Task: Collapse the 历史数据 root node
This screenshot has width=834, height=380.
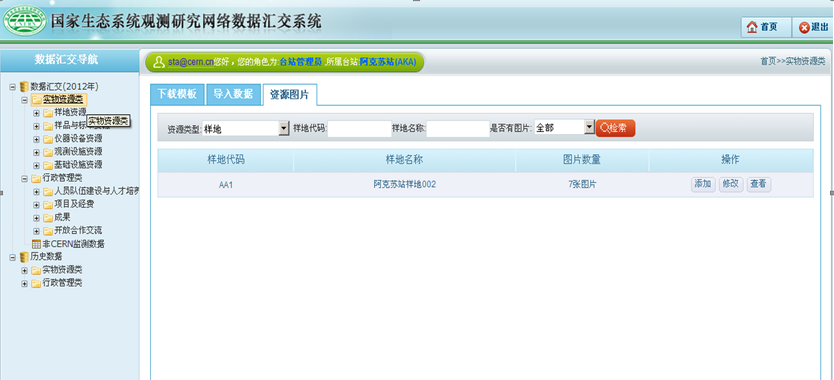Action: pyautogui.click(x=12, y=257)
